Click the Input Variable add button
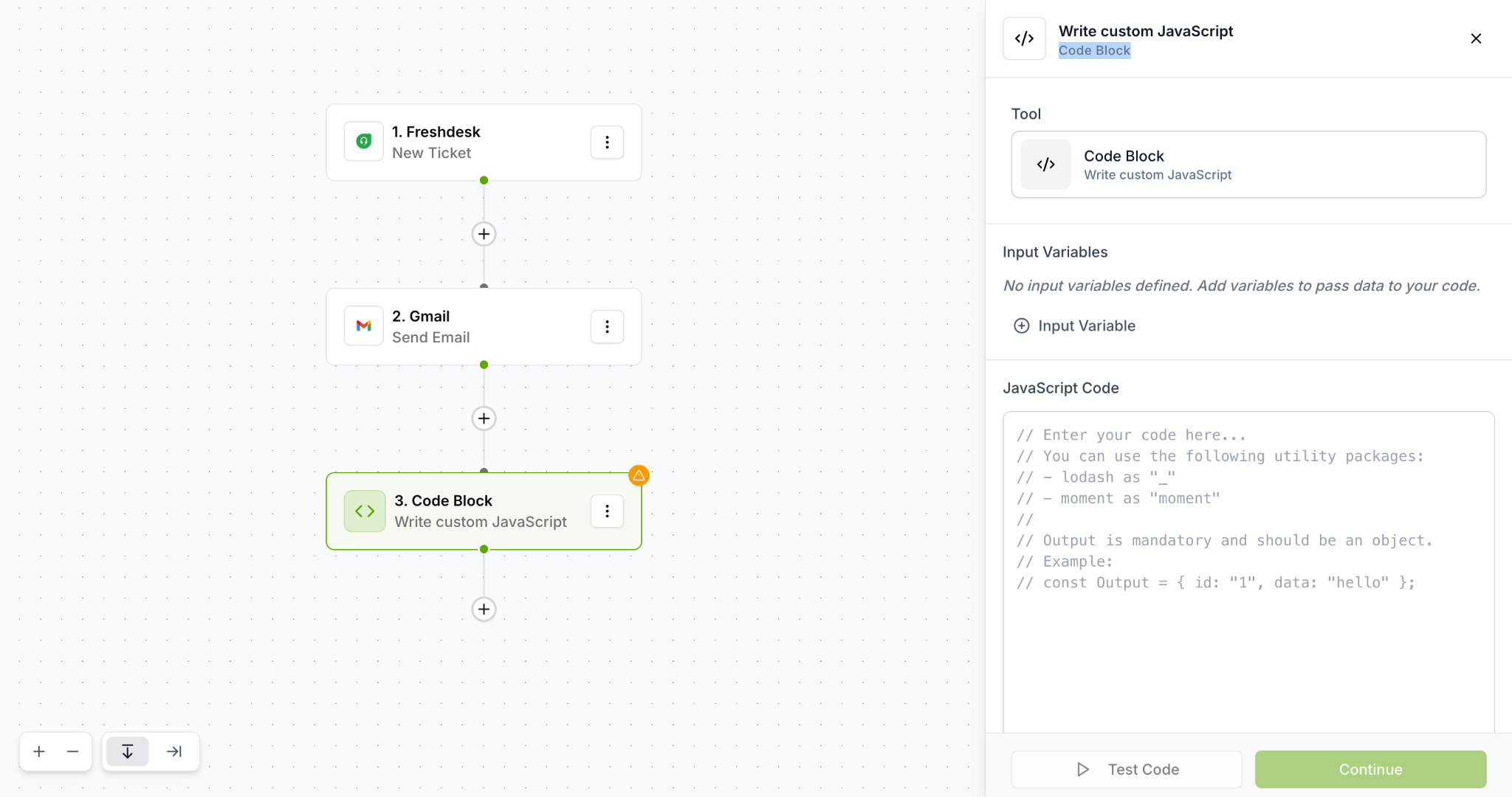Image resolution: width=1512 pixels, height=797 pixels. pos(1075,325)
